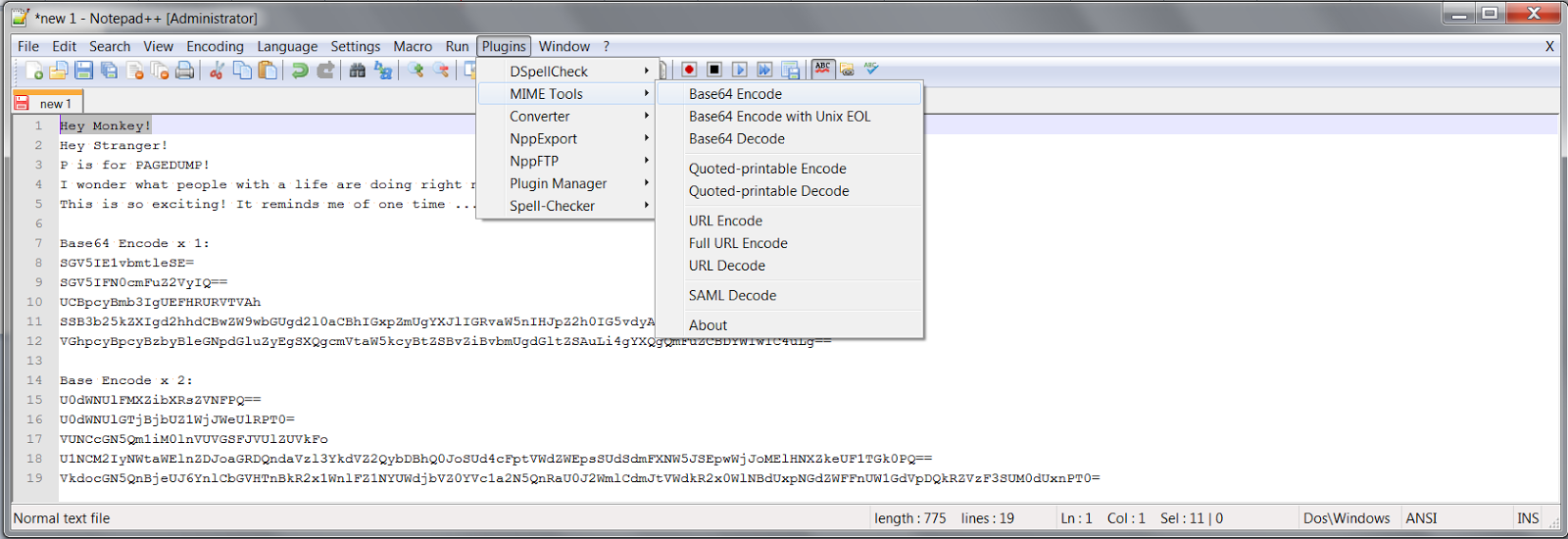Click the 'Hey Stranger!' text line
The height and width of the screenshot is (539, 1568).
(114, 145)
